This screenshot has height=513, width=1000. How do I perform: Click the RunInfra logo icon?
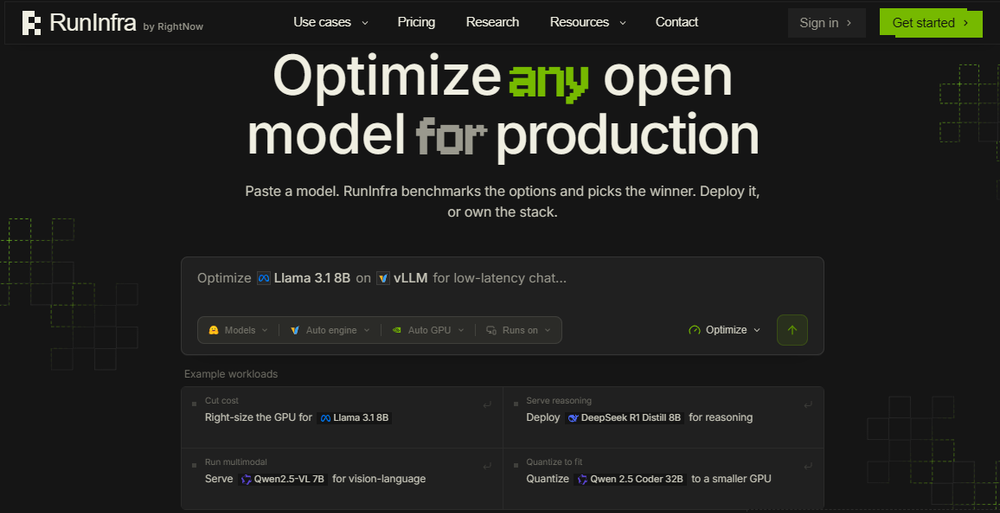coord(31,23)
